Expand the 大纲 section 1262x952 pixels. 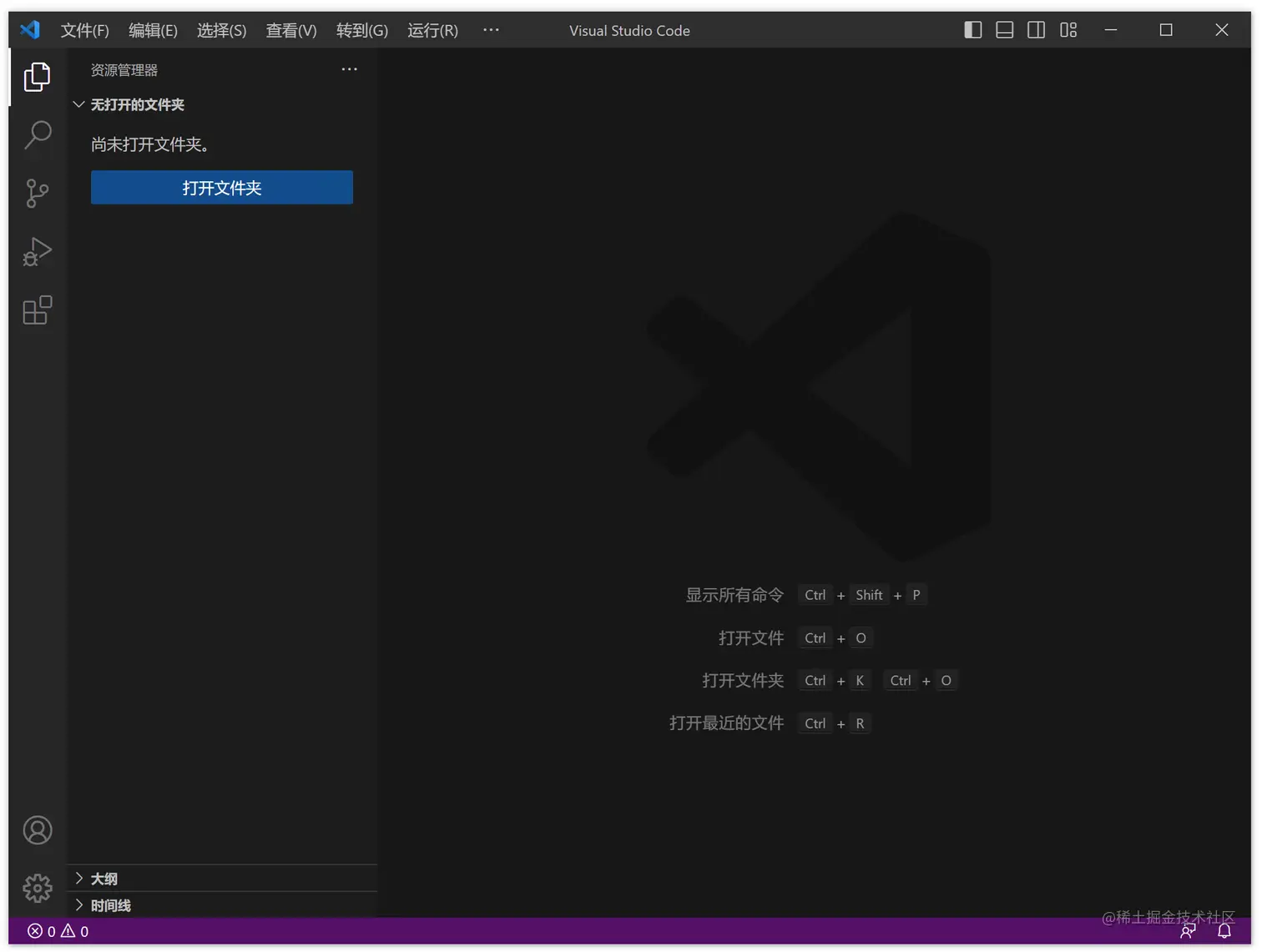coord(222,879)
